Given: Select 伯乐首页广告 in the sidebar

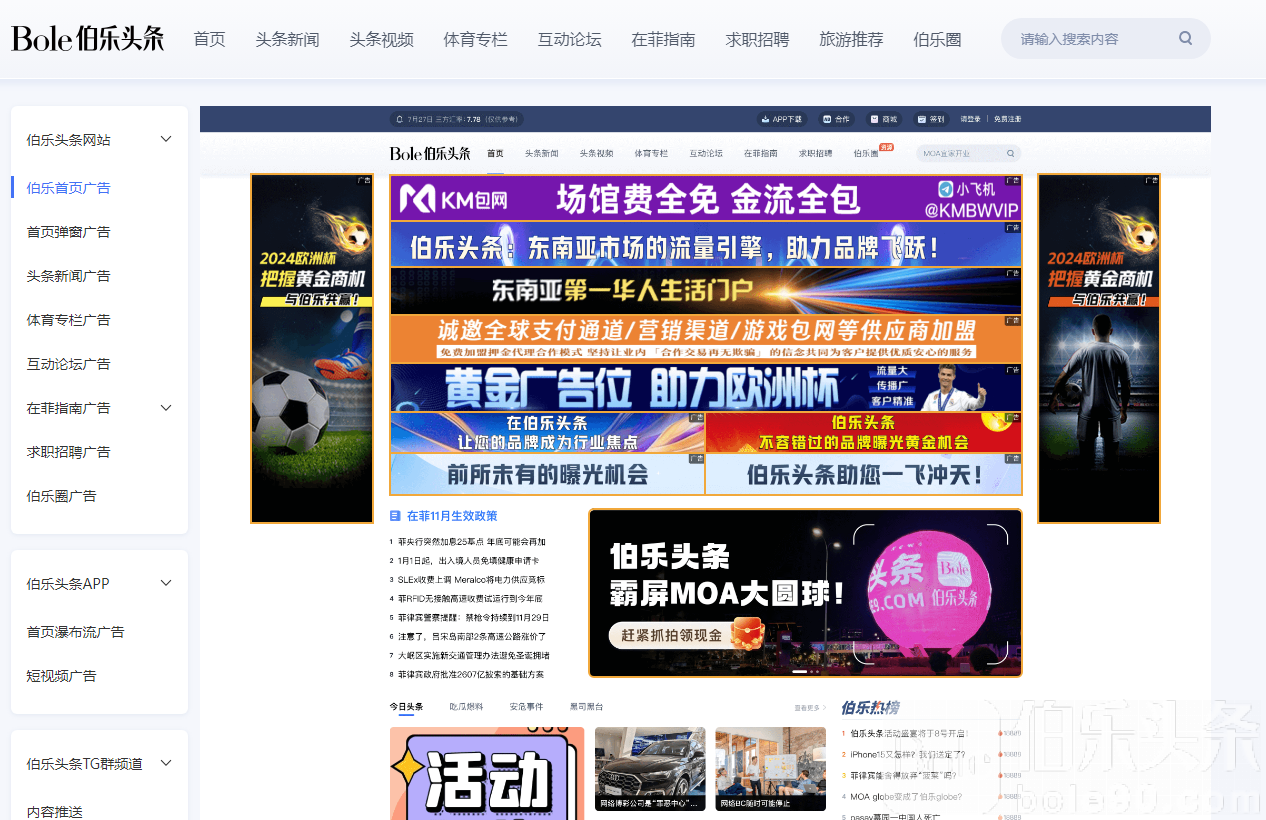Looking at the screenshot, I should [x=68, y=188].
